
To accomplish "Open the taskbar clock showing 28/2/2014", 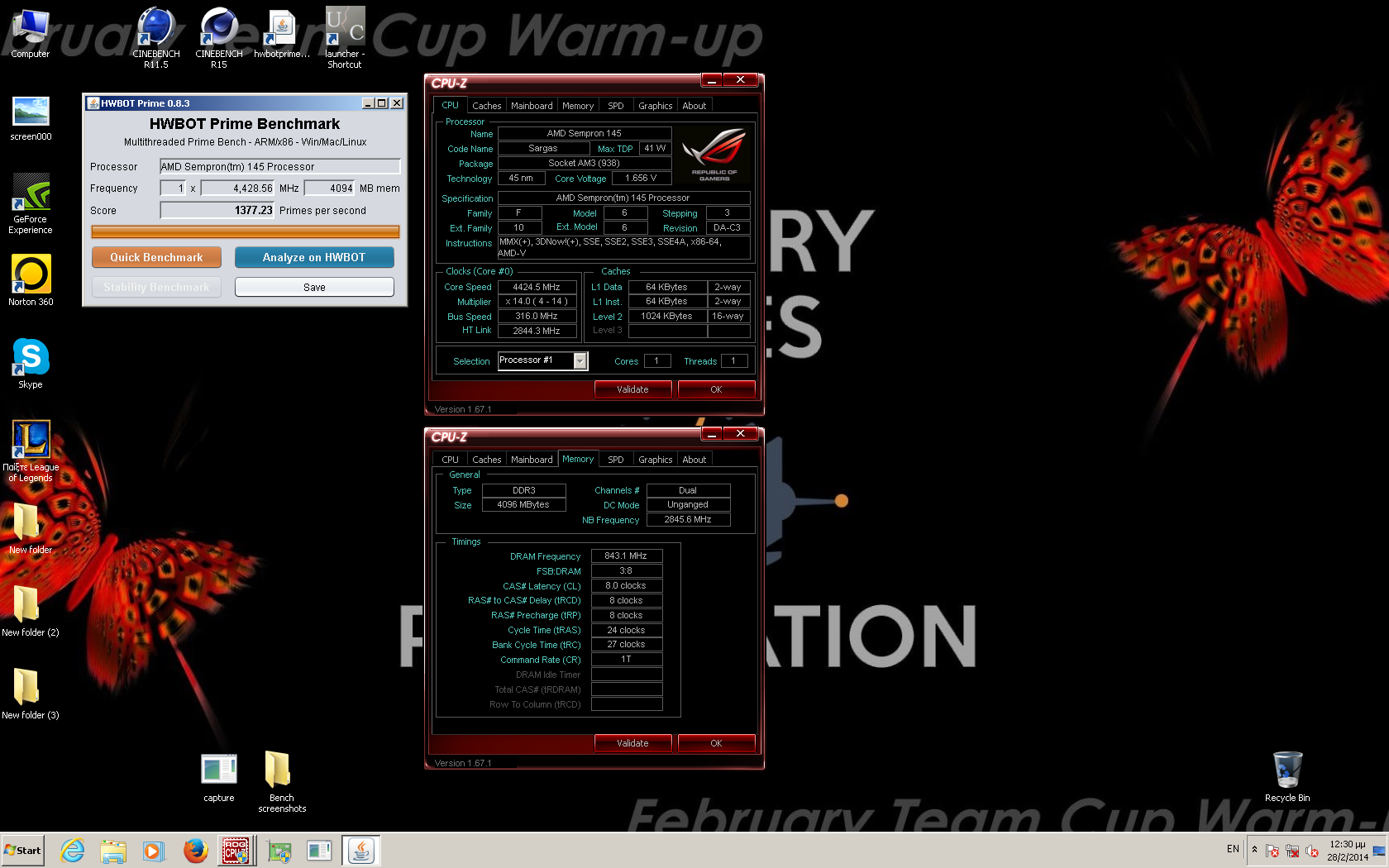I will point(1348,851).
